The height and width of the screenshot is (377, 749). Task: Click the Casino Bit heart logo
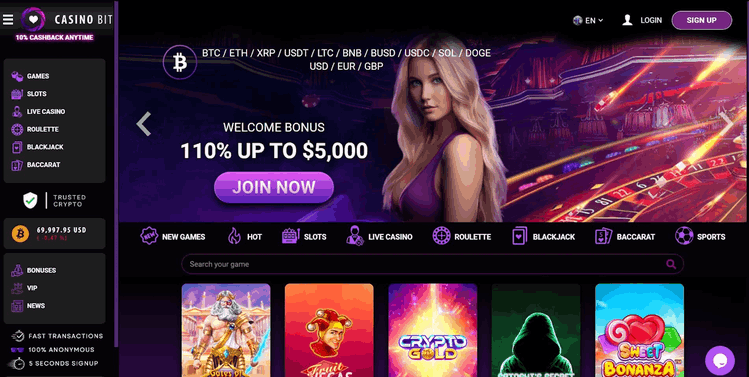click(x=33, y=19)
